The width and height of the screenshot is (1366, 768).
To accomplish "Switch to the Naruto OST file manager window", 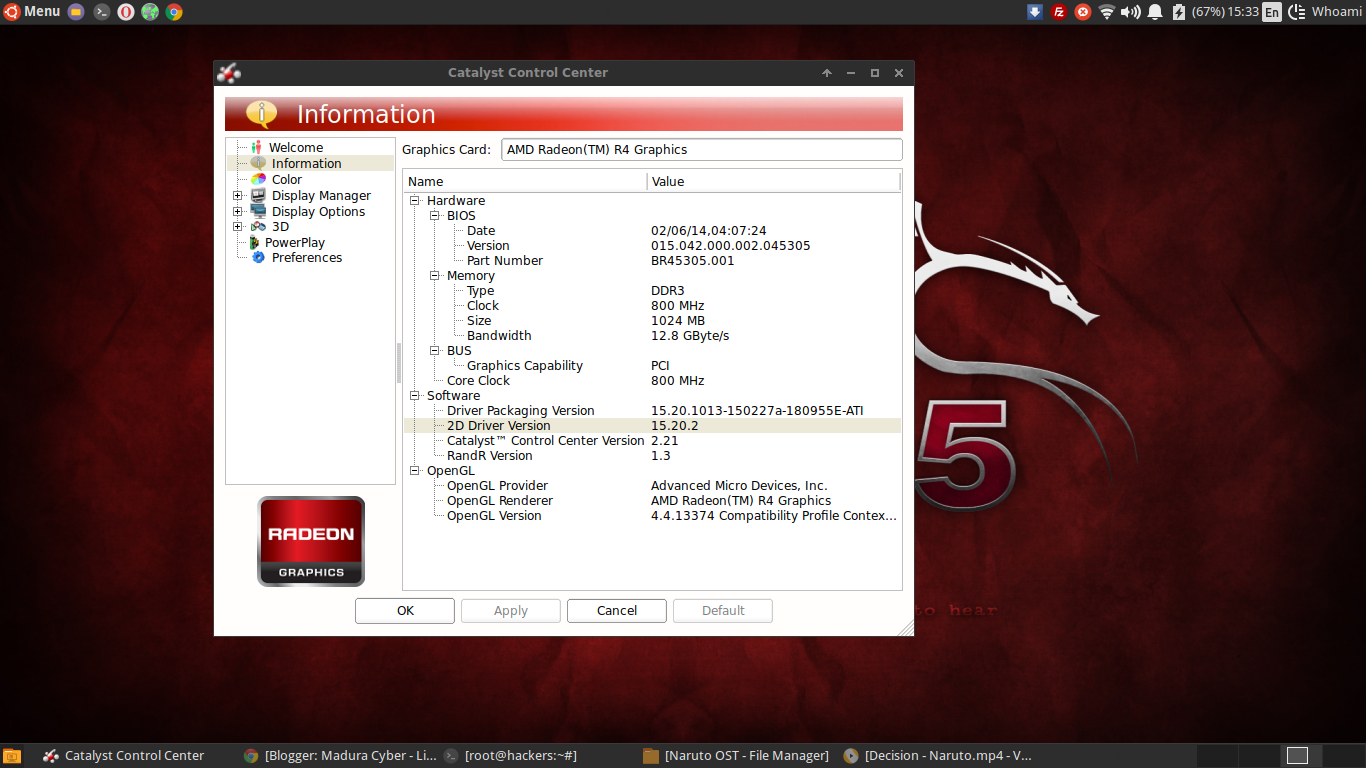I will click(736, 755).
